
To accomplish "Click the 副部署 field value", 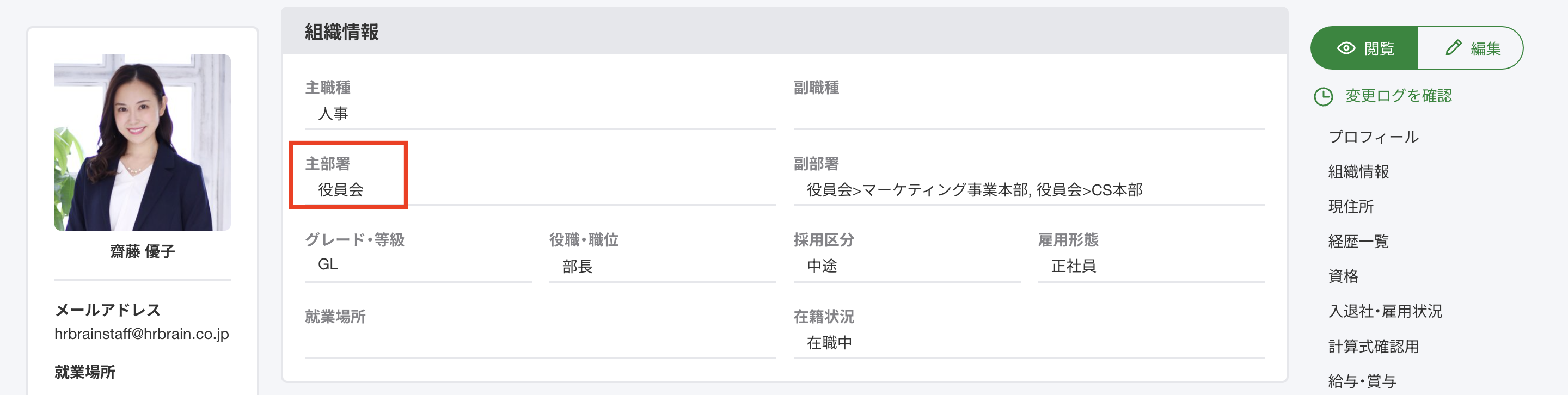I will click(974, 190).
